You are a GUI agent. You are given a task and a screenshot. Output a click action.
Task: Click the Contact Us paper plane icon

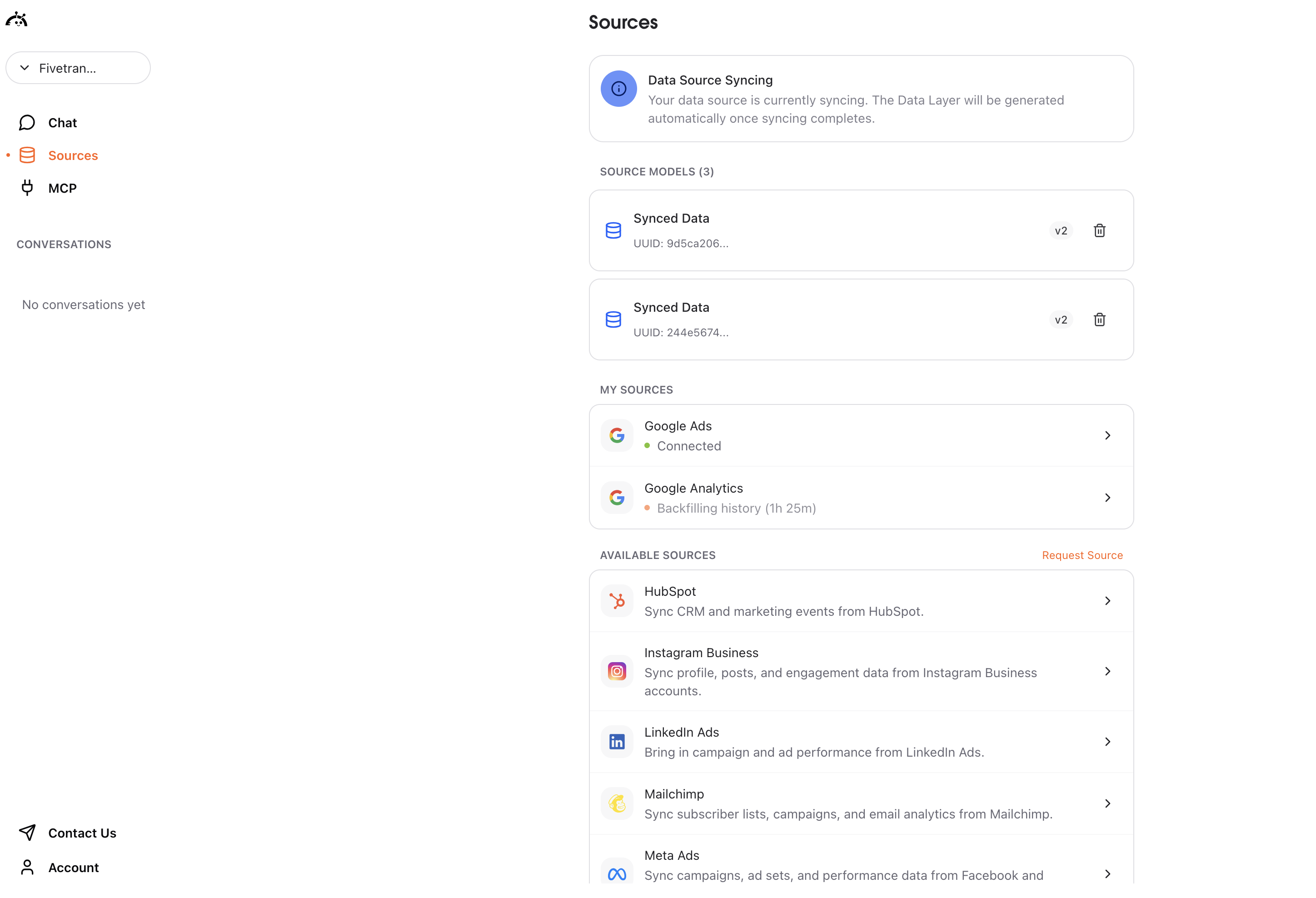[x=27, y=832]
